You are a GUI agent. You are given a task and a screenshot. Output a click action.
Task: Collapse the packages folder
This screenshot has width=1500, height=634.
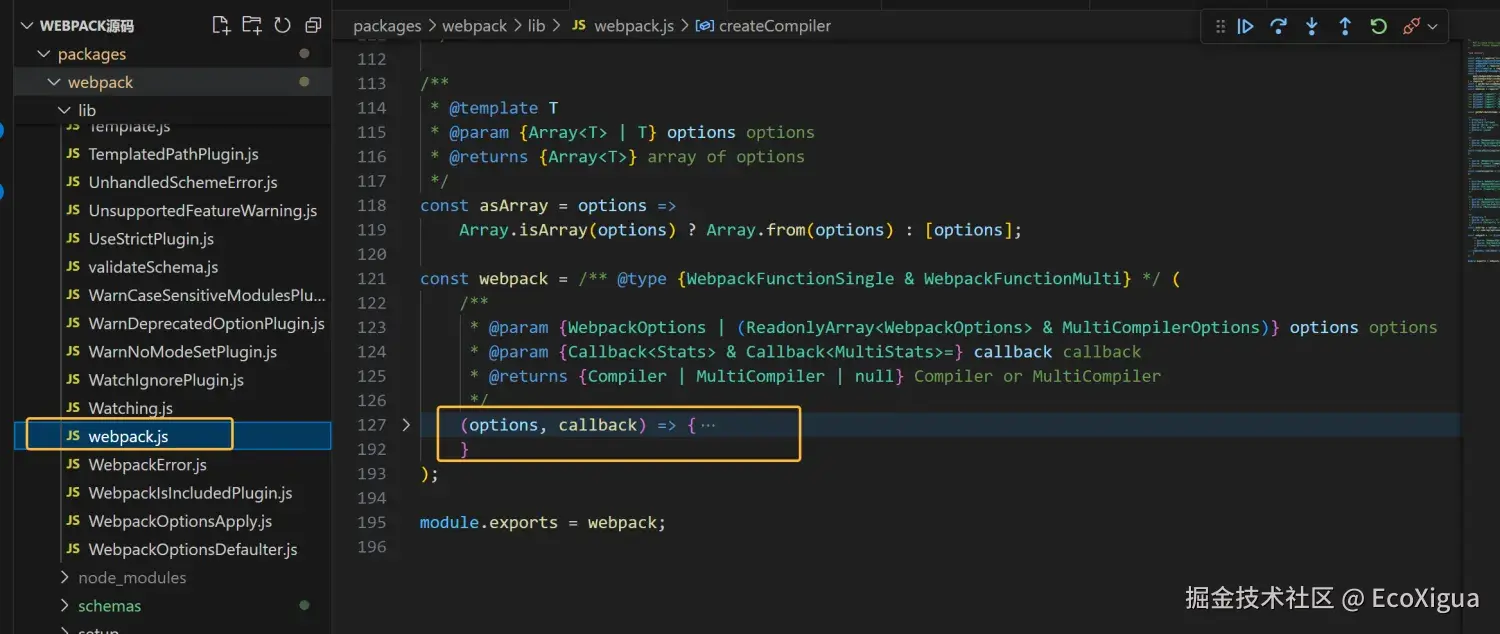pyautogui.click(x=43, y=54)
